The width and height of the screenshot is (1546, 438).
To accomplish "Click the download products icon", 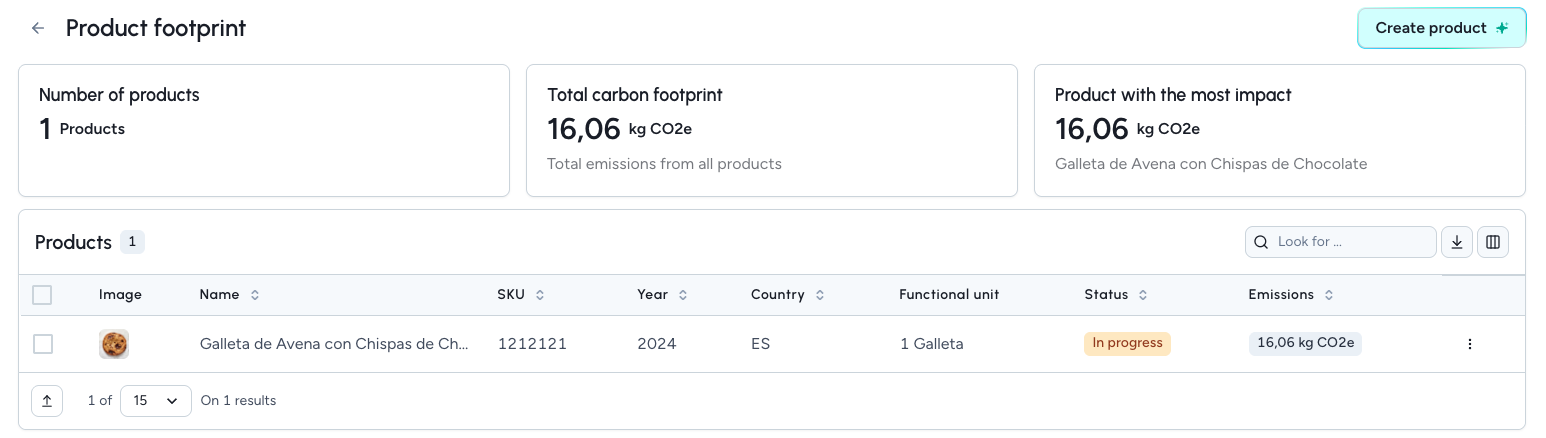I will 1457,242.
